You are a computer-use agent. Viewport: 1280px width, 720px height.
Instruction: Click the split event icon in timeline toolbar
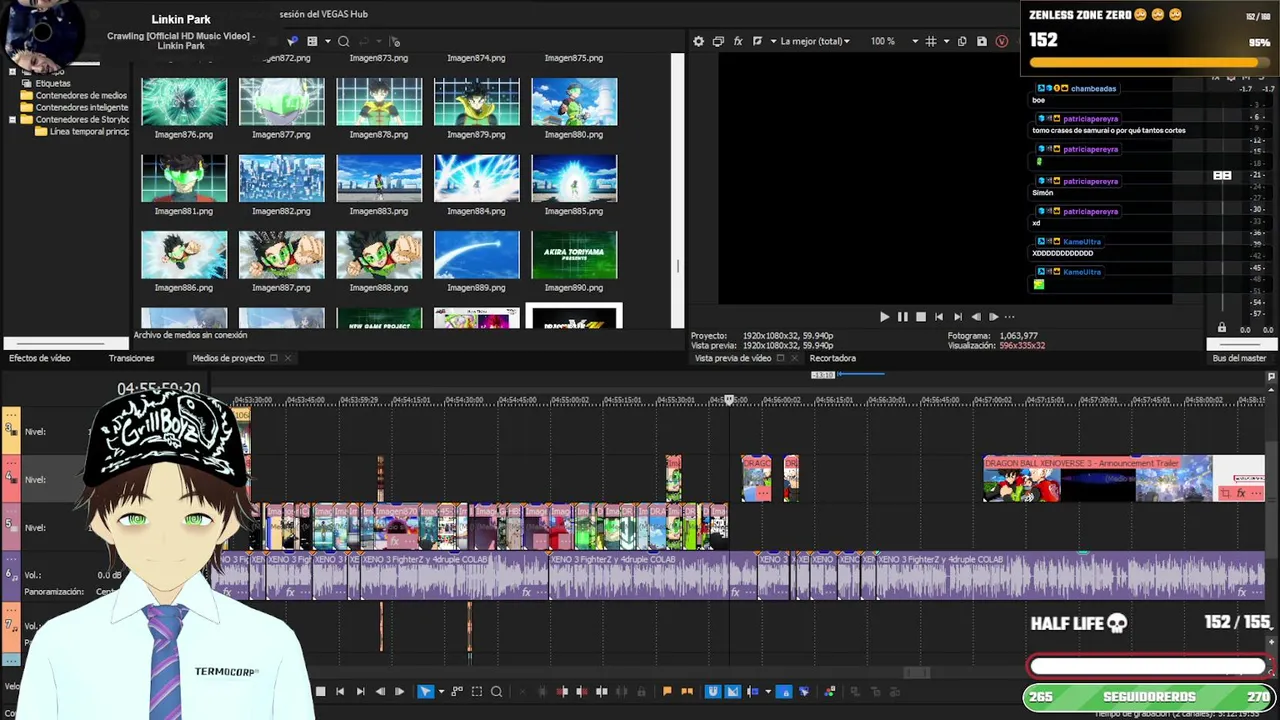click(x=601, y=691)
